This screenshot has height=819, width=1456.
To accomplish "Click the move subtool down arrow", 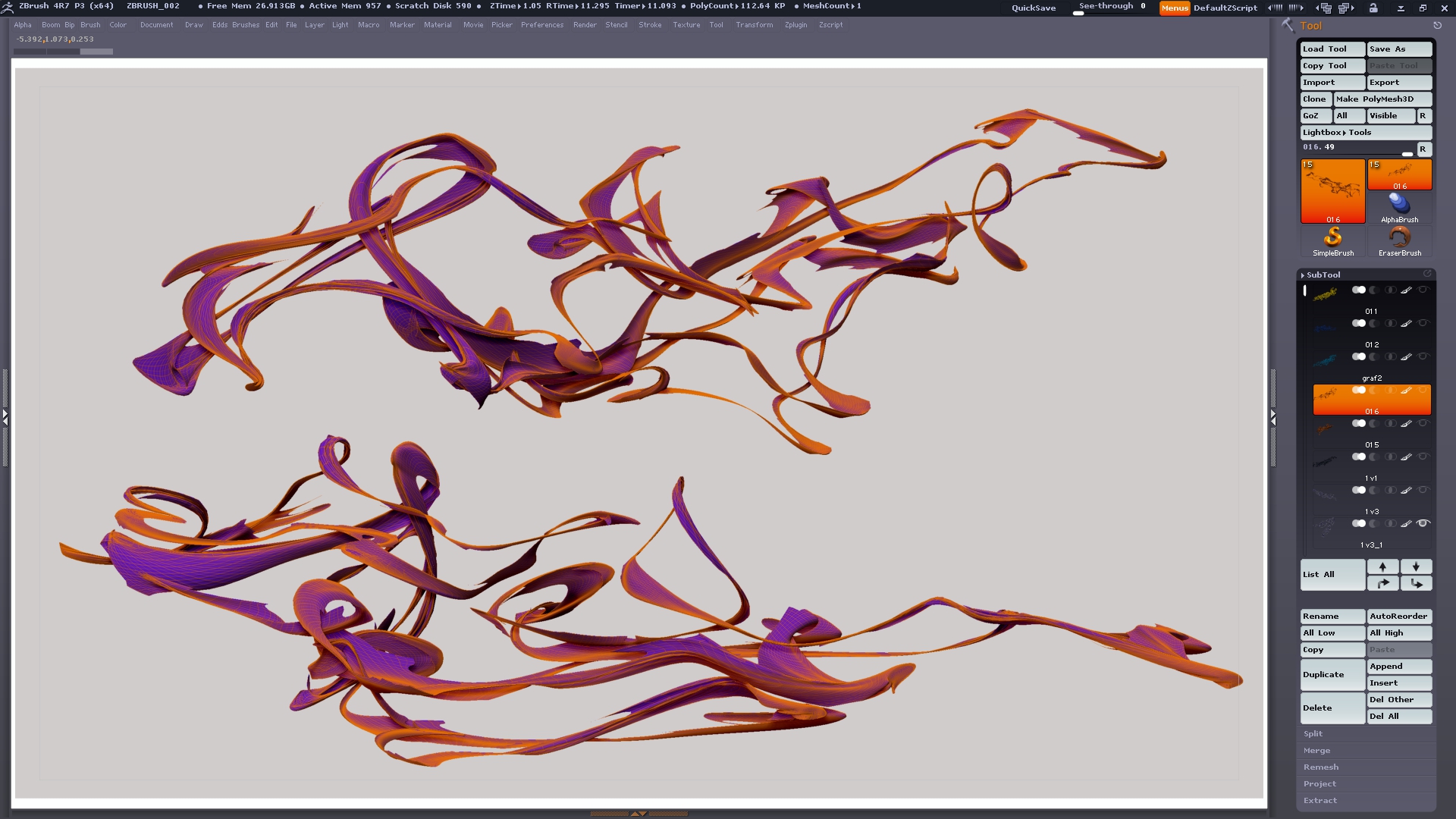I will pyautogui.click(x=1416, y=566).
